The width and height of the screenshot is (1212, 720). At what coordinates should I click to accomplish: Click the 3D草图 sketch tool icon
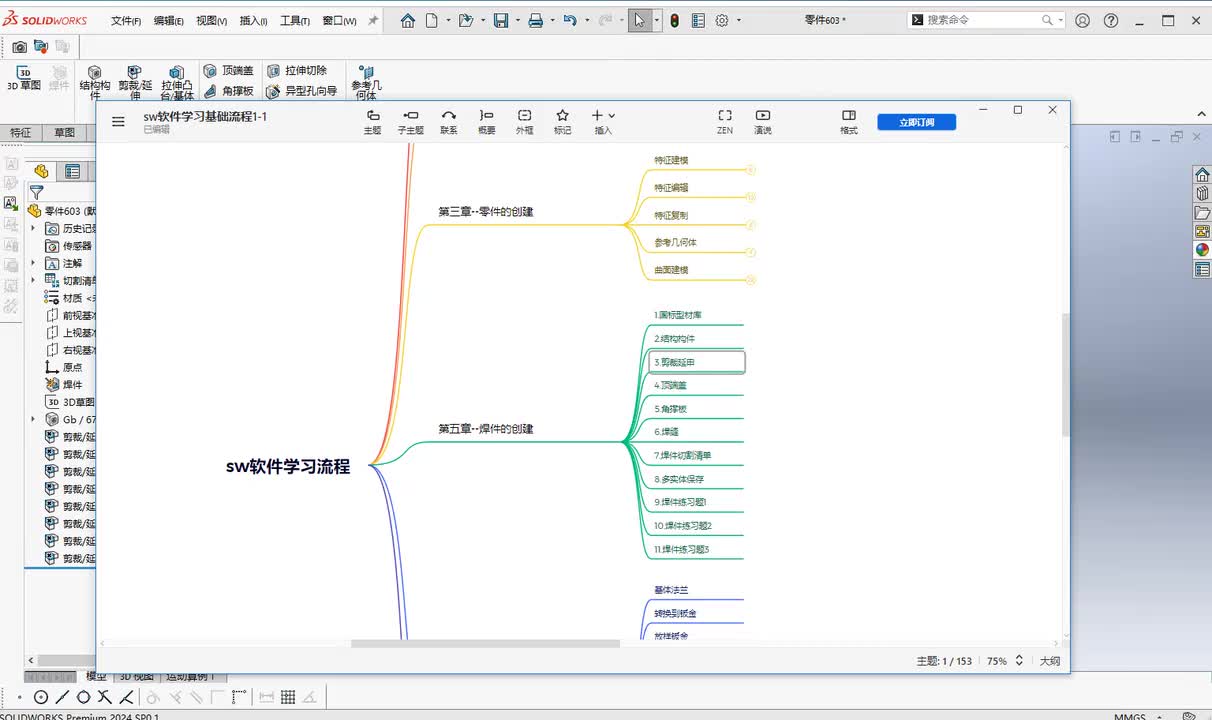[x=24, y=79]
